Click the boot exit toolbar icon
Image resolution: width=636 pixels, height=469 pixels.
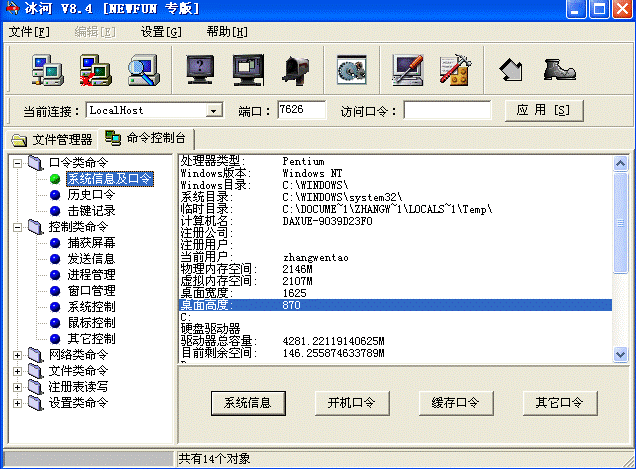559,70
